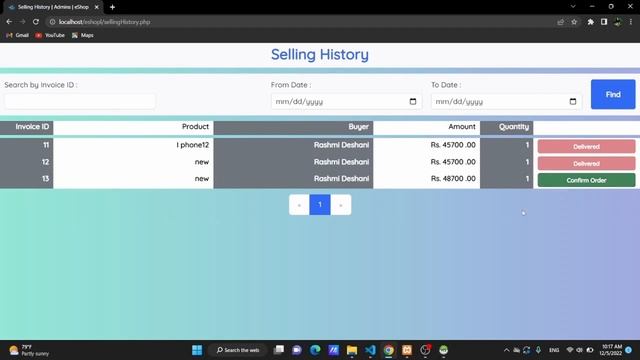
Task: Go to next page in pagination
Action: 341,205
